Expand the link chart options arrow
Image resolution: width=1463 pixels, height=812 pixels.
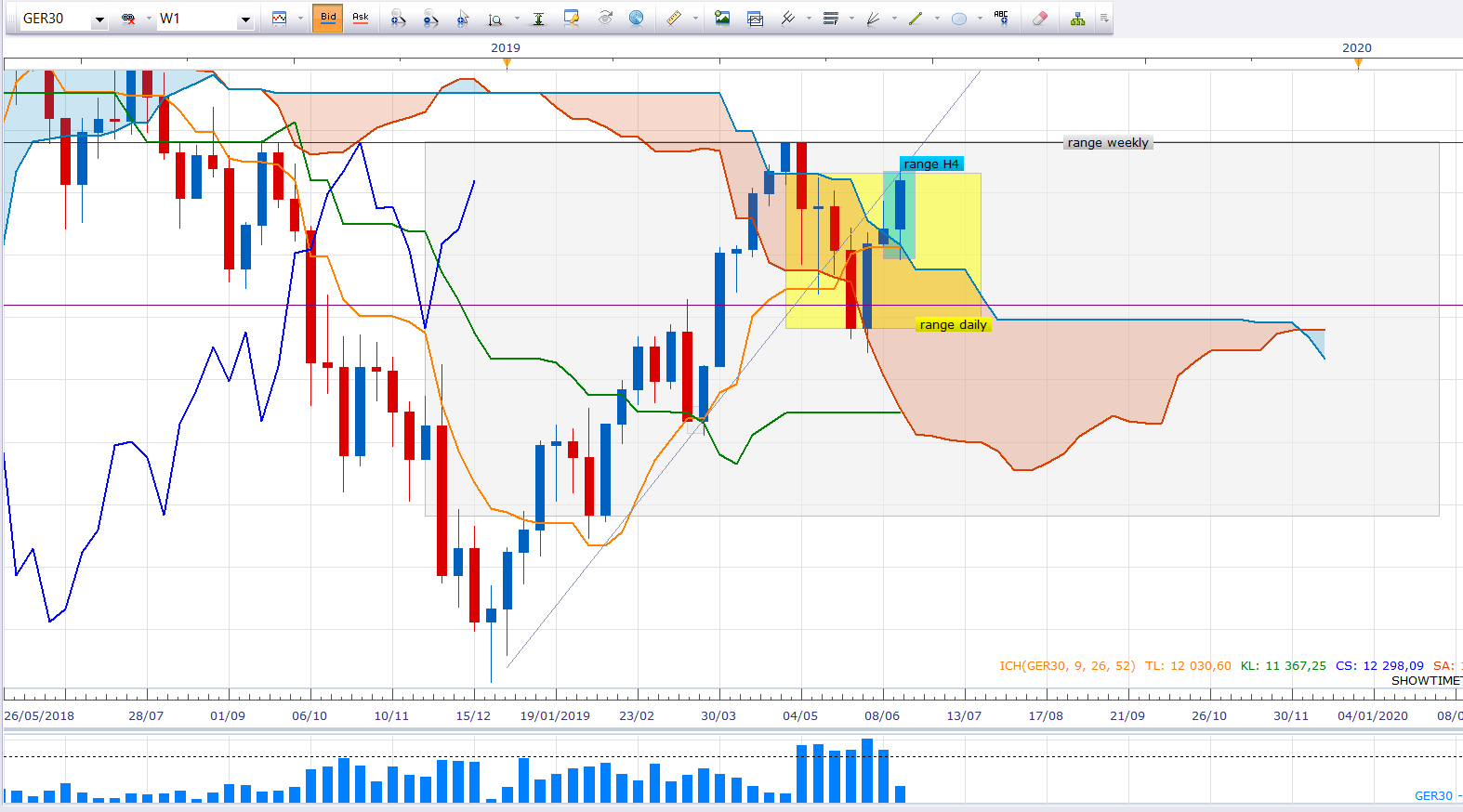tap(149, 19)
